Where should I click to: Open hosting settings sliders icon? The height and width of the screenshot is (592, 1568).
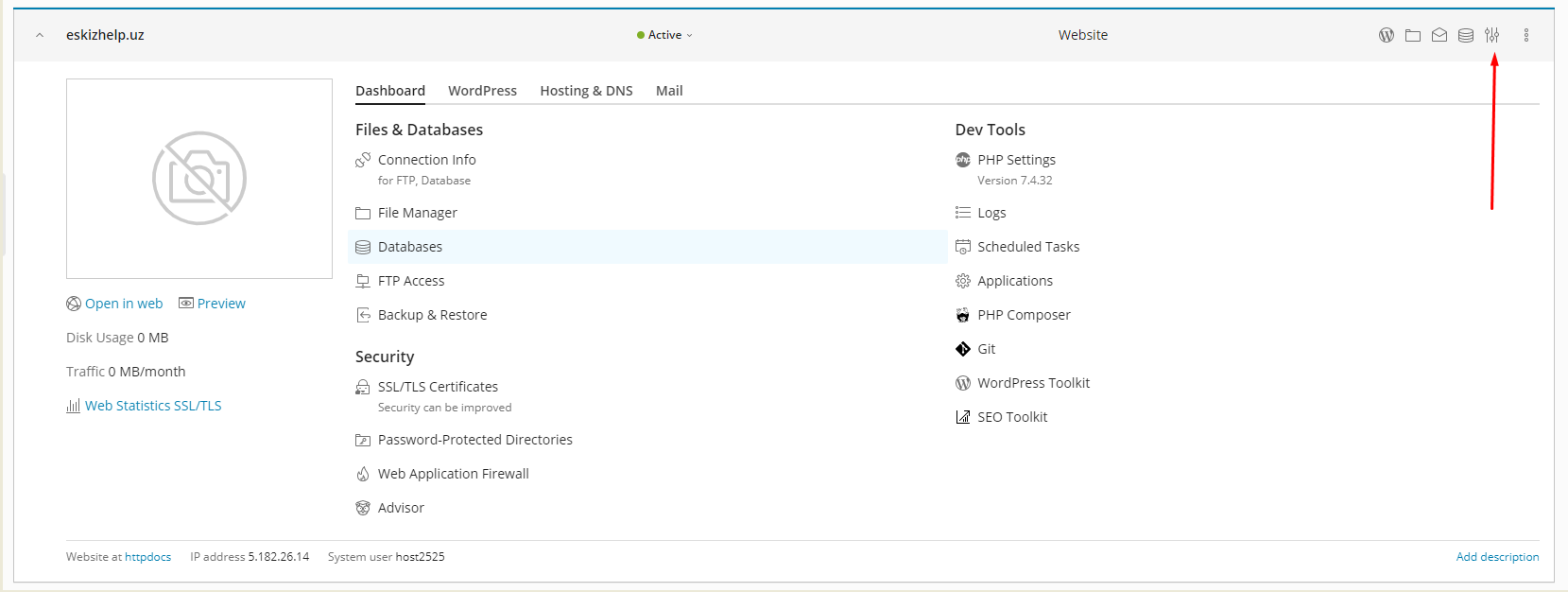click(x=1491, y=35)
